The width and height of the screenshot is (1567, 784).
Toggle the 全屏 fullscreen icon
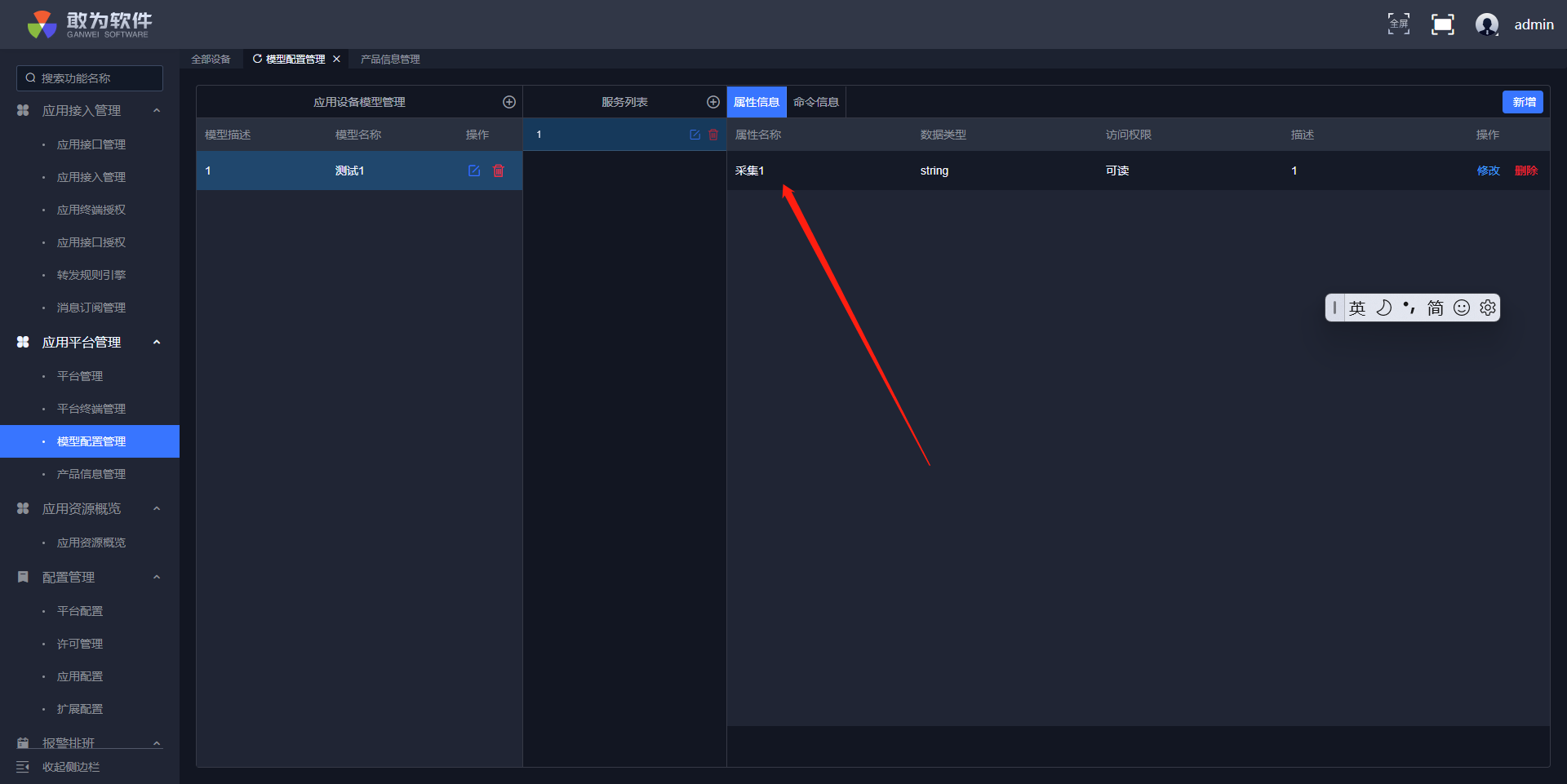(x=1399, y=24)
